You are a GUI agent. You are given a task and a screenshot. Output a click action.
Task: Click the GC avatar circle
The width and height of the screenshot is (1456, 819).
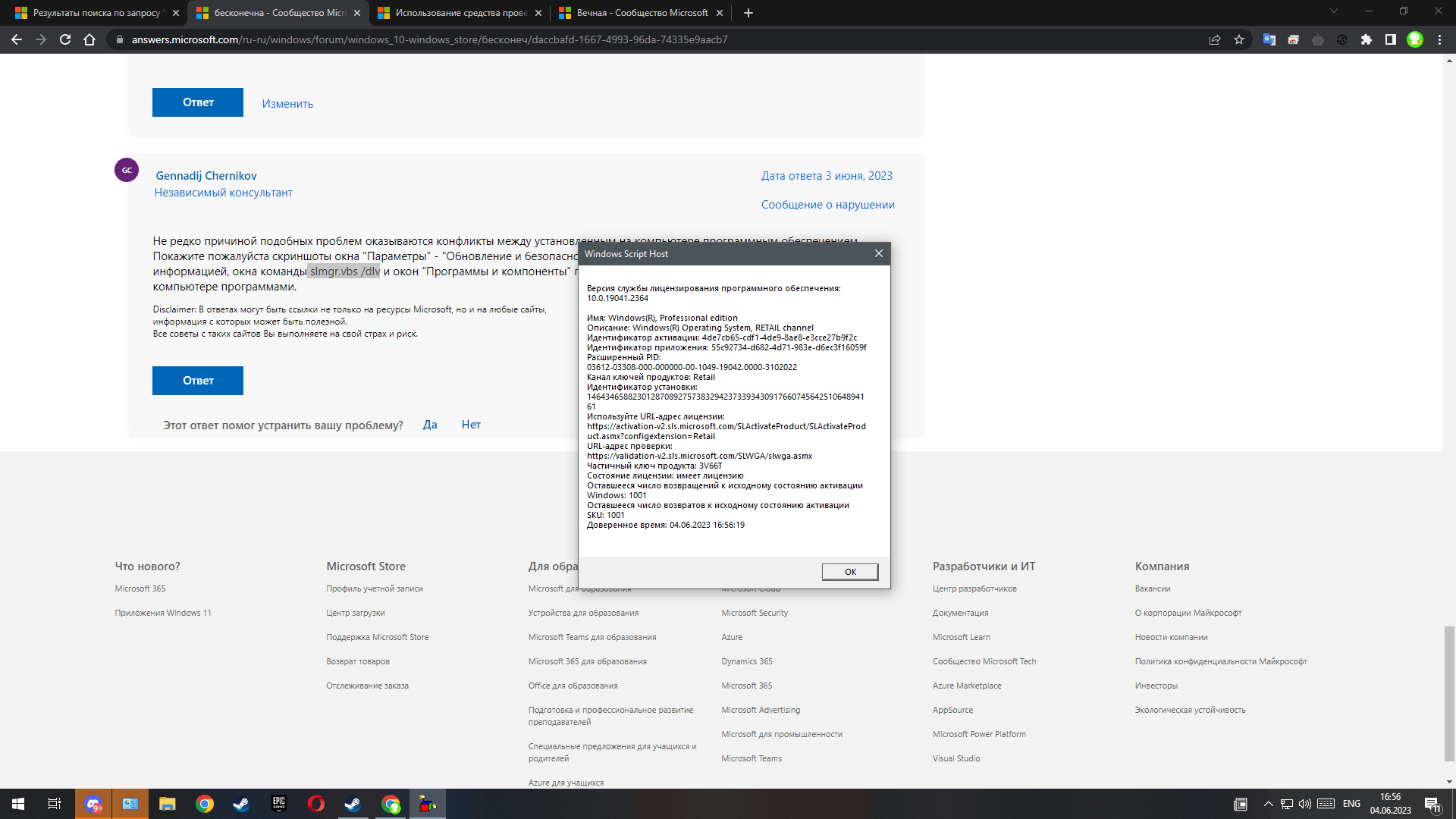pos(127,170)
